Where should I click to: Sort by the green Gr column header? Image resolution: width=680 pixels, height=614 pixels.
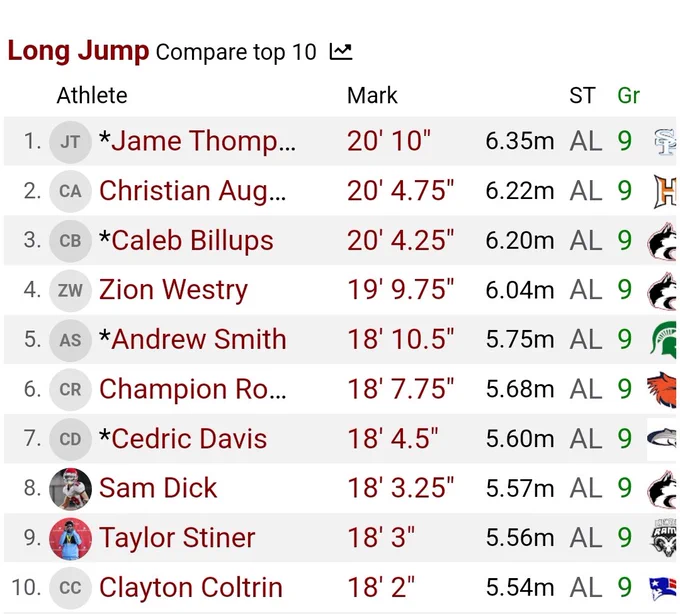628,95
